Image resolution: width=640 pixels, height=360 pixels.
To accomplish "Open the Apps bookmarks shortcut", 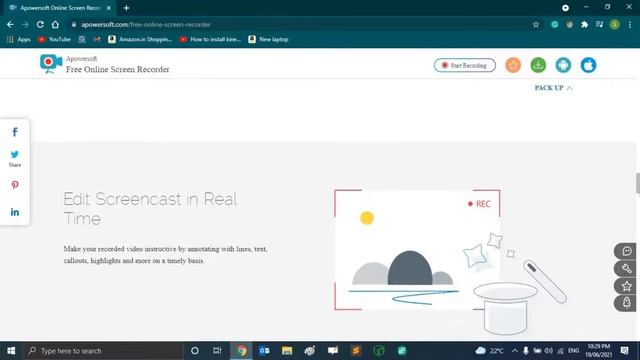I will (x=19, y=39).
